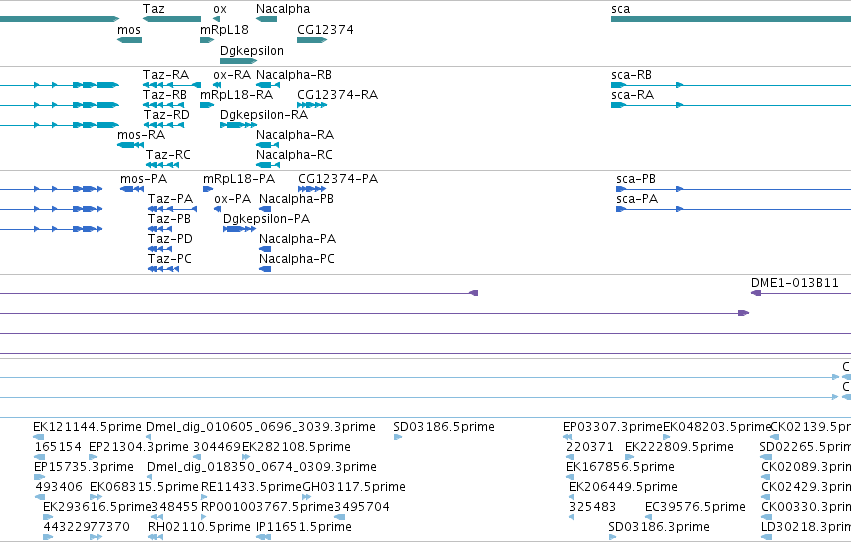Select sca-PA protein feature
The height and width of the screenshot is (542, 851).
733,209
